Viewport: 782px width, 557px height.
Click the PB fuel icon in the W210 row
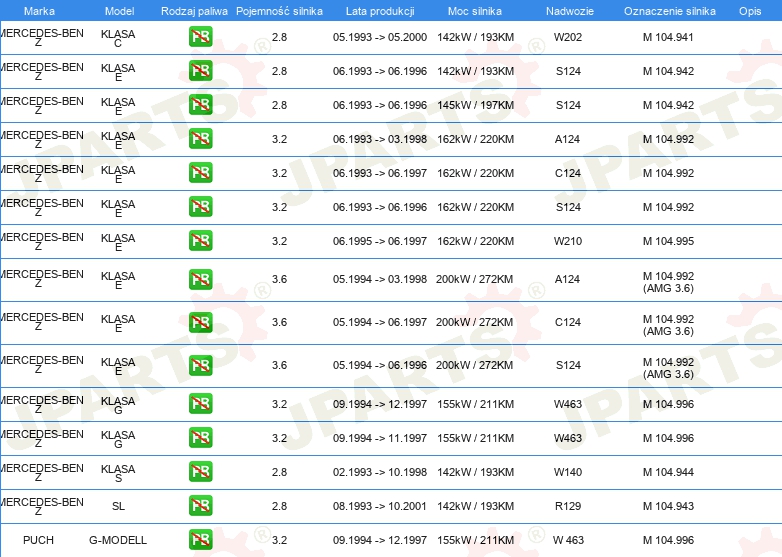pyautogui.click(x=200, y=241)
